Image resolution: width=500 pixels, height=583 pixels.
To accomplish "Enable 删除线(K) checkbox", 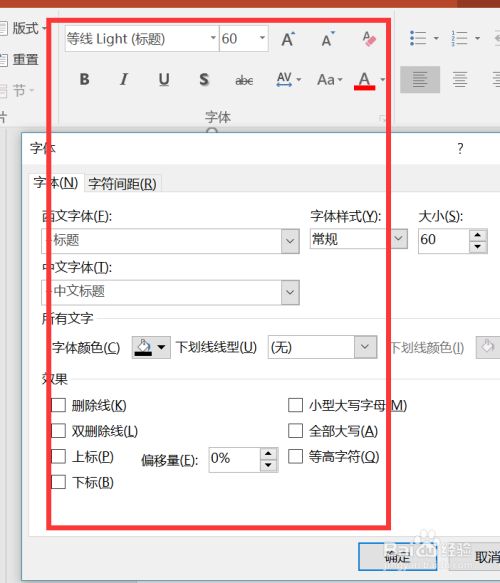I will point(58,405).
